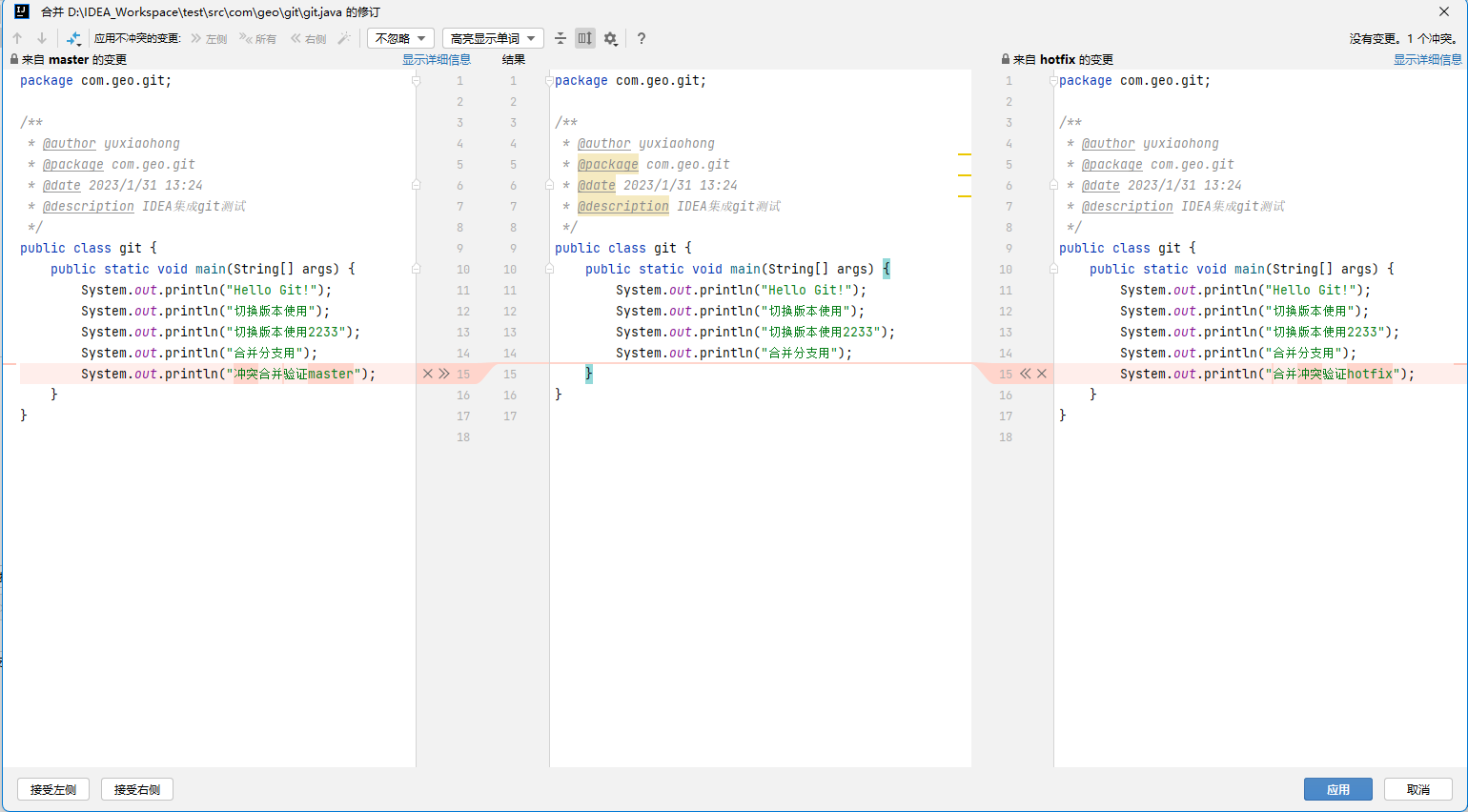Click 切换版本使用2233 line in hotfix pane

(x=1260, y=332)
